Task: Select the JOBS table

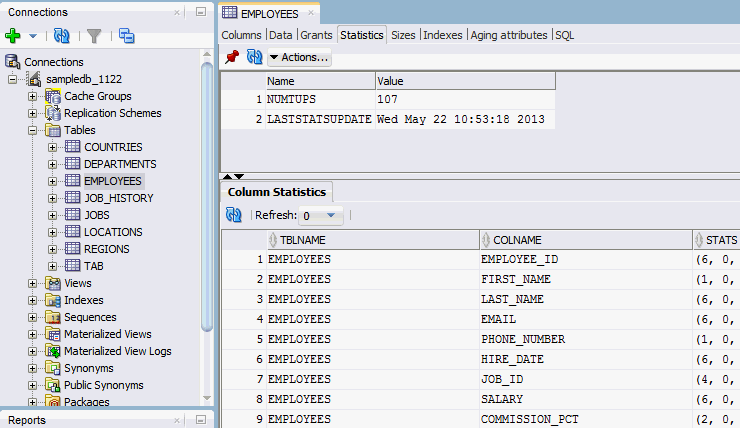Action: coord(97,215)
